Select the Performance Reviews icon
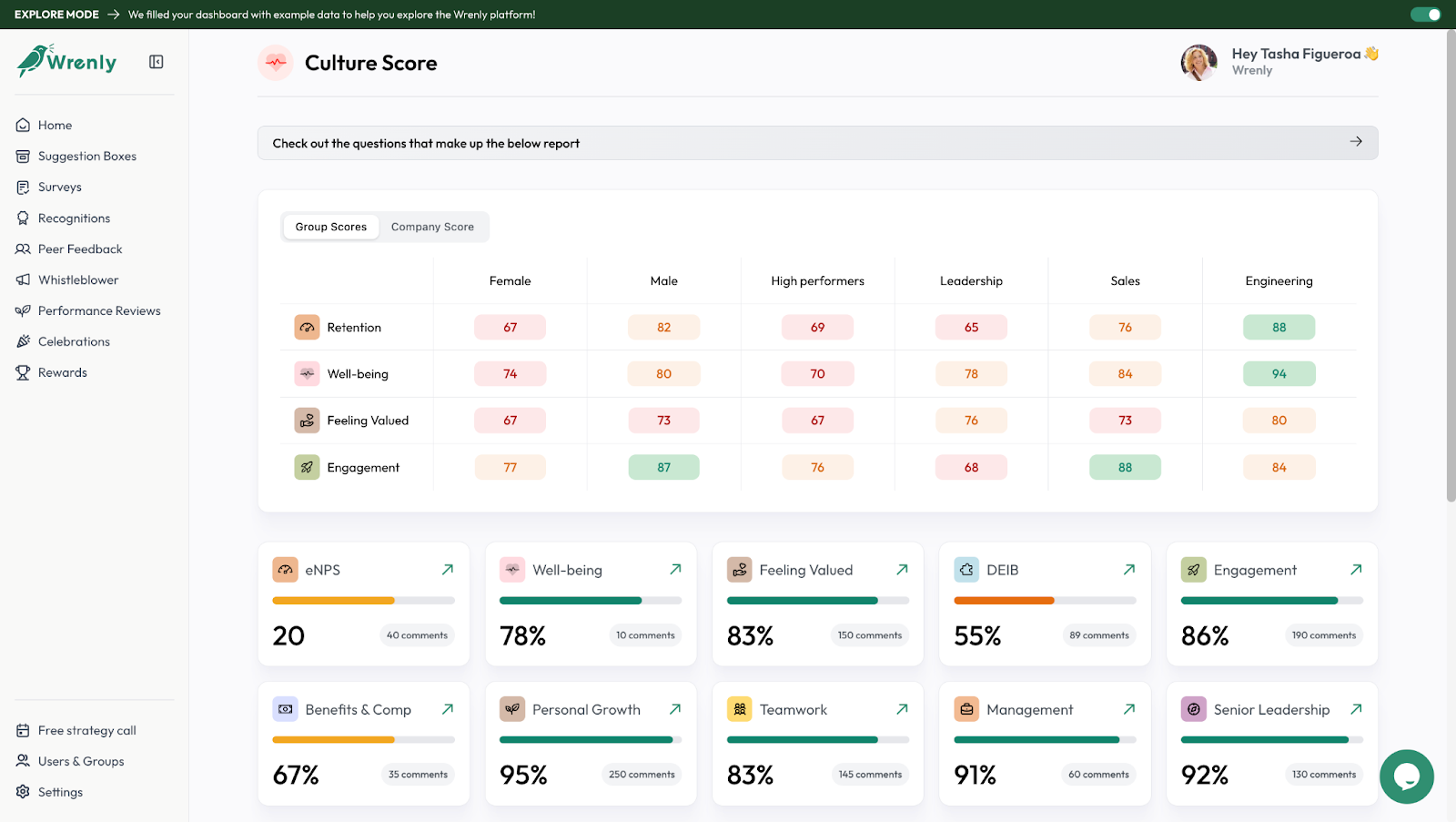1456x822 pixels. (x=22, y=310)
